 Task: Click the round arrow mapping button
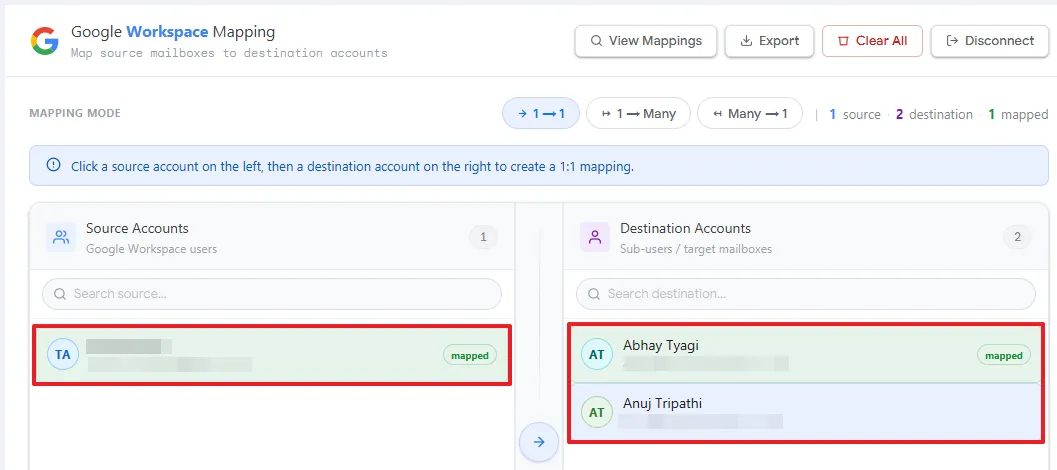(539, 442)
